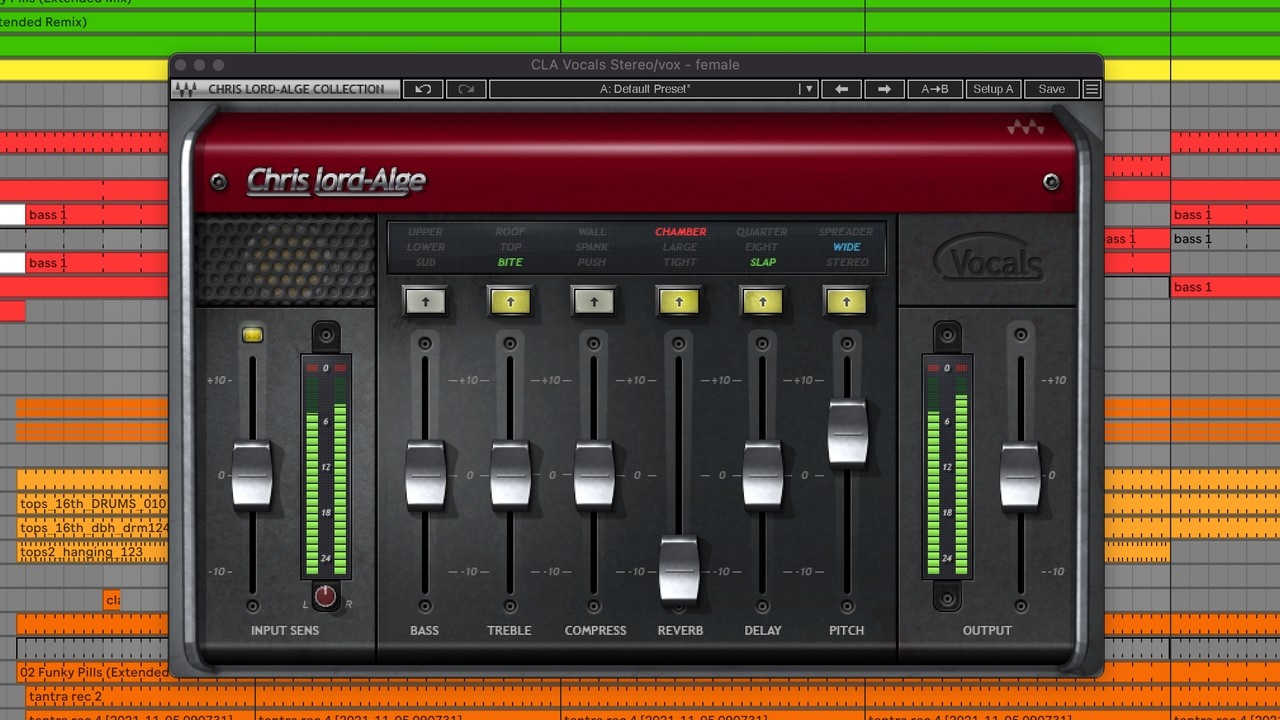This screenshot has width=1280, height=720.
Task: Click the Output fader handle
Action: (x=1020, y=474)
